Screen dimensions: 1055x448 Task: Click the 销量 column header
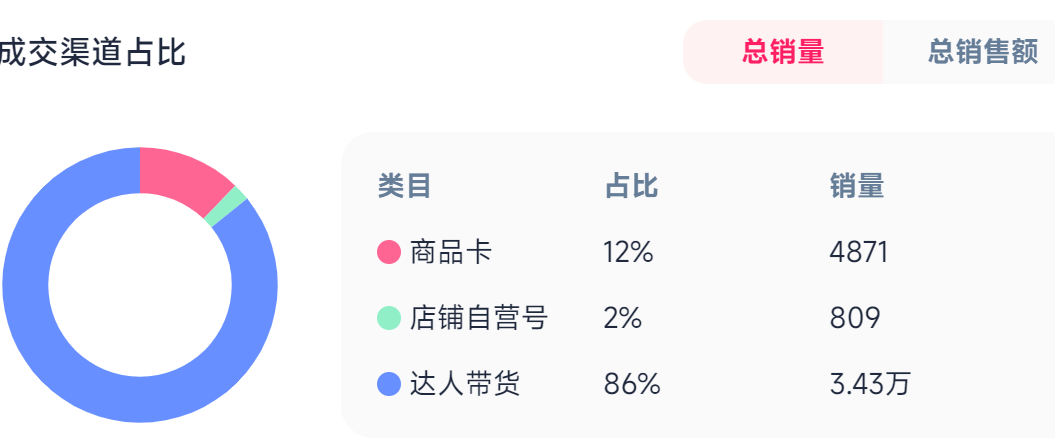[x=856, y=186]
